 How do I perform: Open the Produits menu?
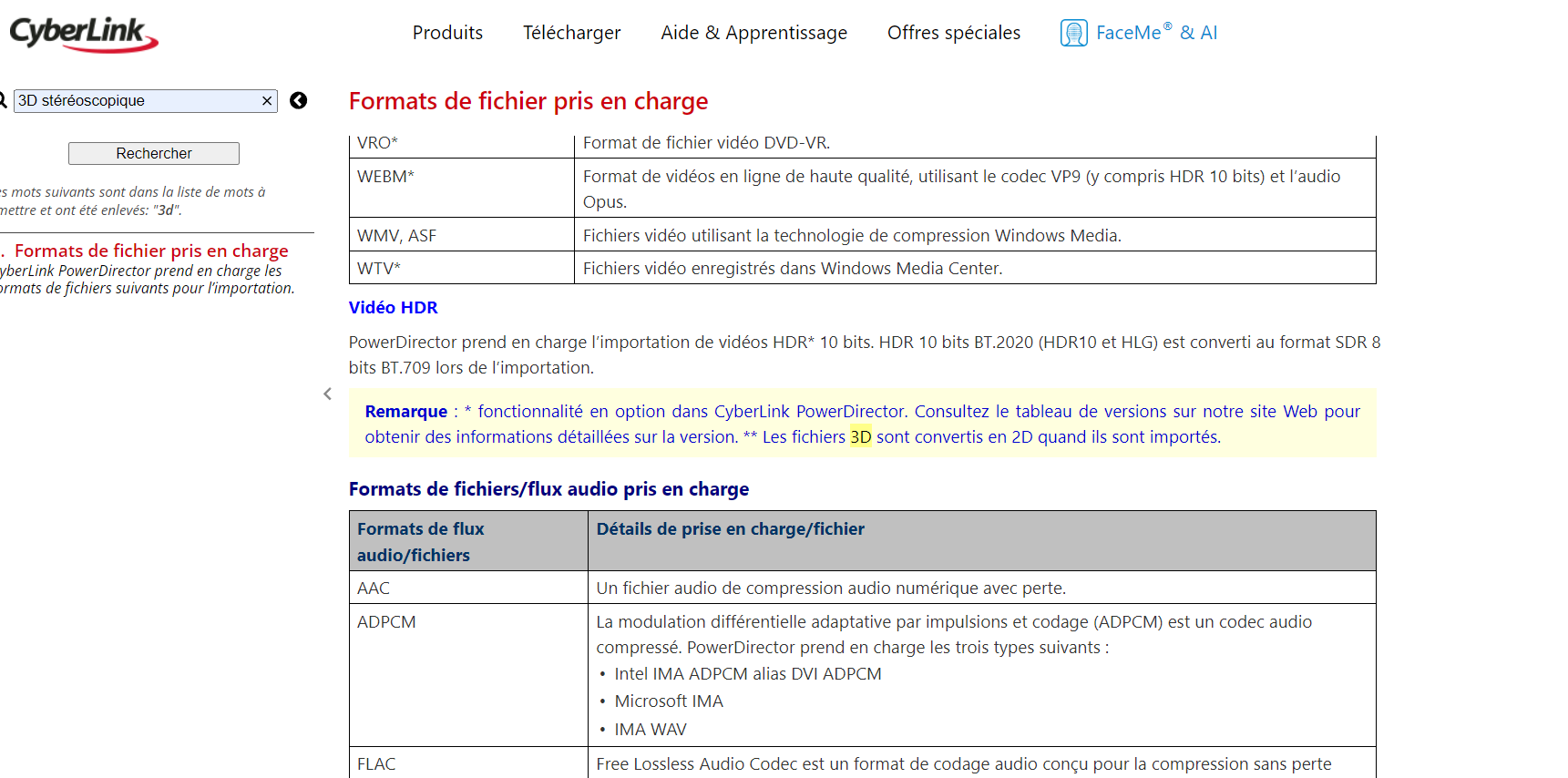click(x=447, y=33)
